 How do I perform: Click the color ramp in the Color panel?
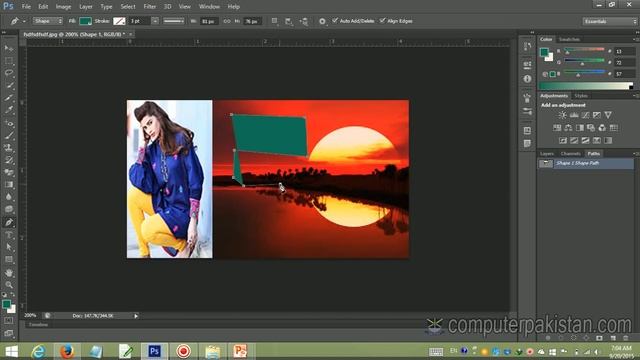pos(586,86)
